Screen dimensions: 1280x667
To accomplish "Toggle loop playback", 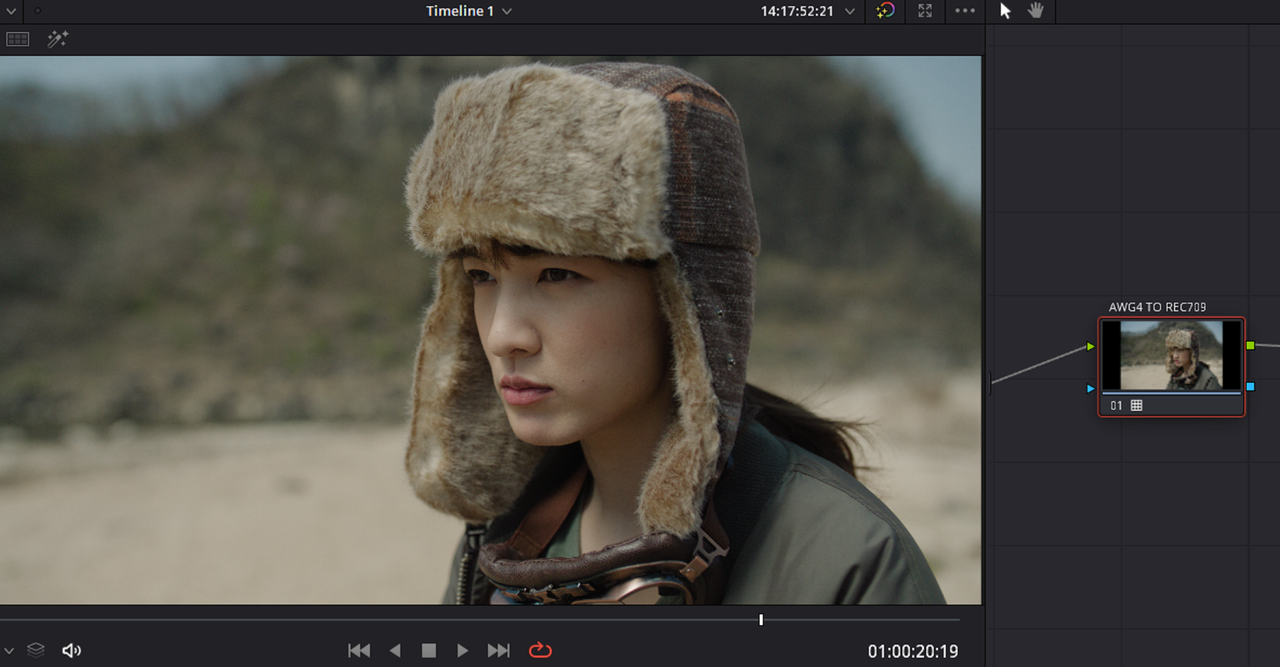I will coord(540,650).
